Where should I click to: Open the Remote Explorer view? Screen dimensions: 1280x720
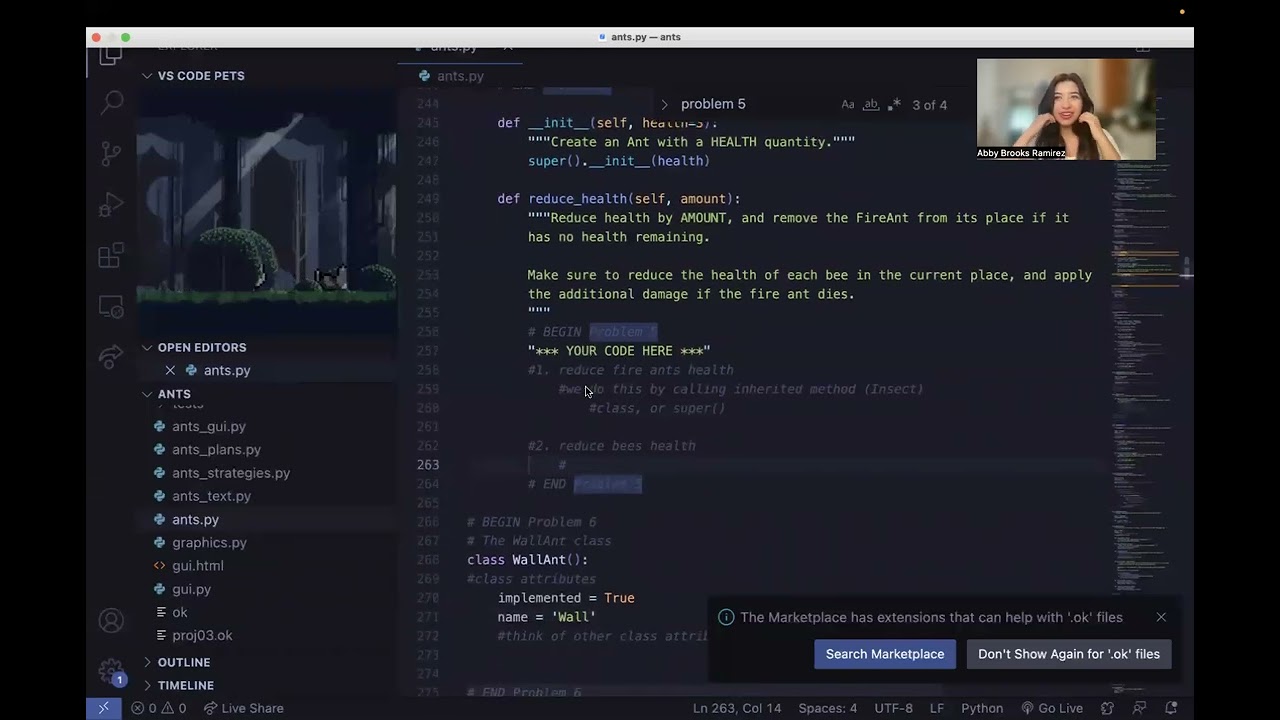point(112,307)
